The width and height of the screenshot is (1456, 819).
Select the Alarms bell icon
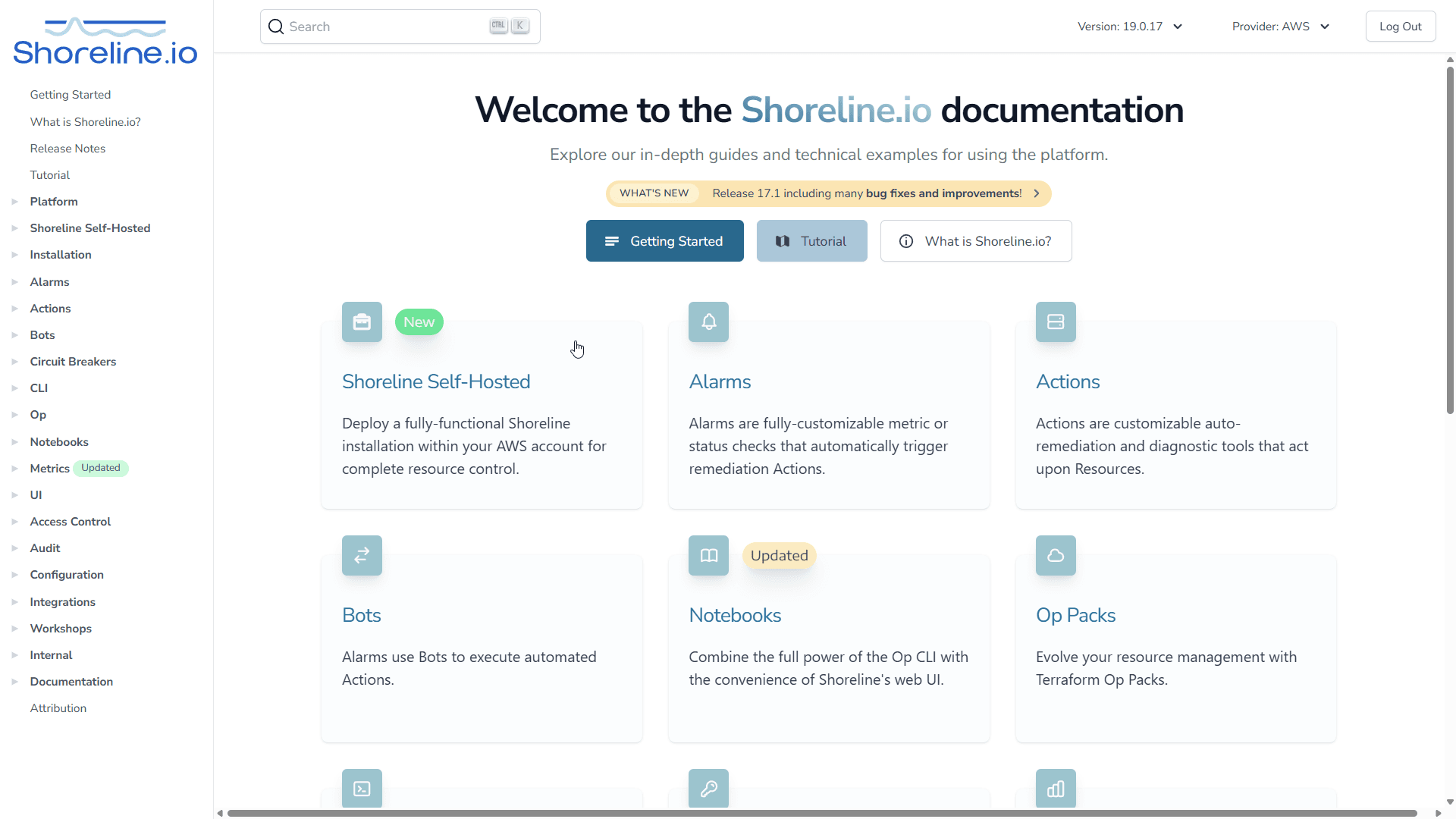coord(708,322)
